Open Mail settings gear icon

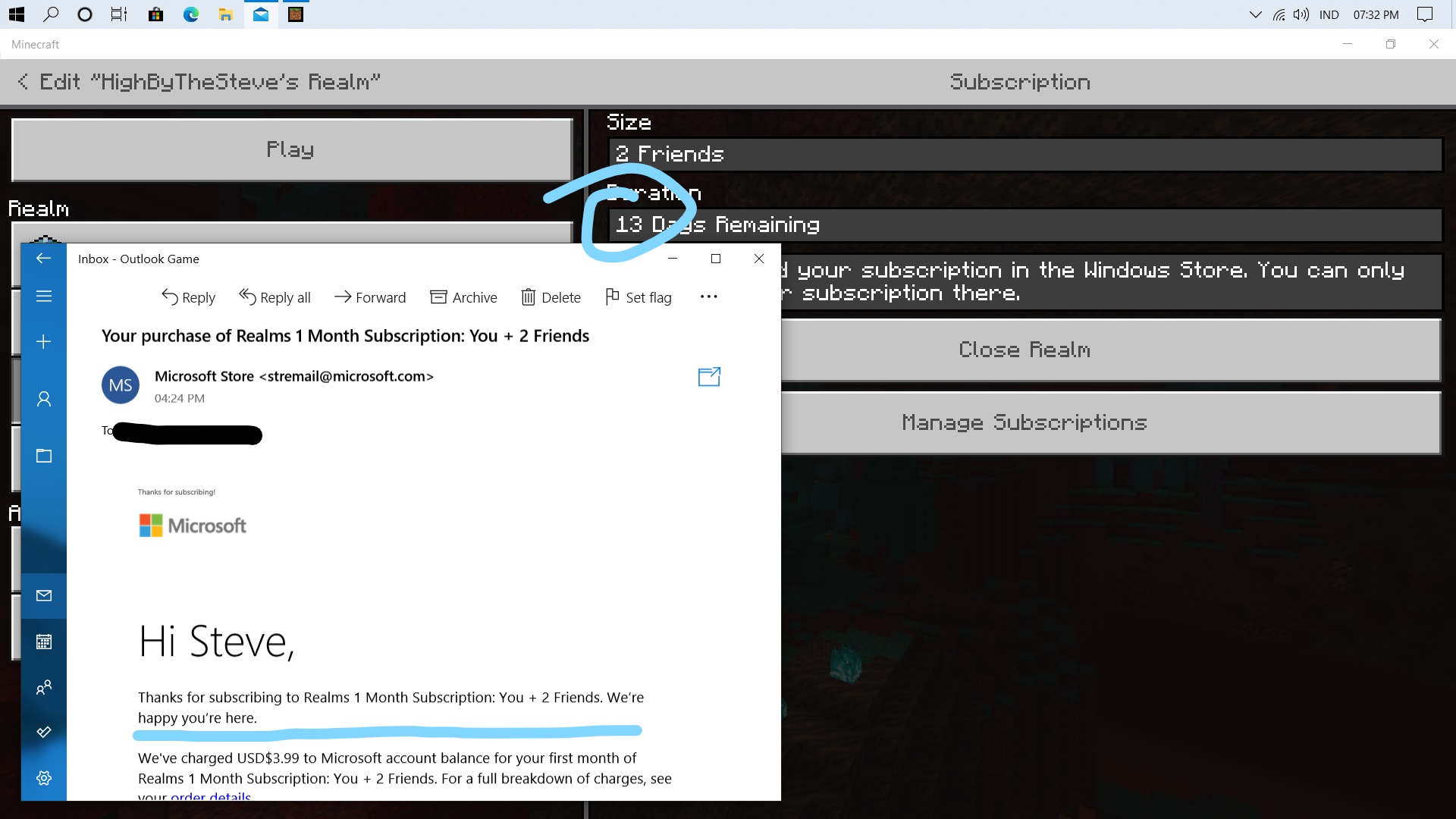44,778
